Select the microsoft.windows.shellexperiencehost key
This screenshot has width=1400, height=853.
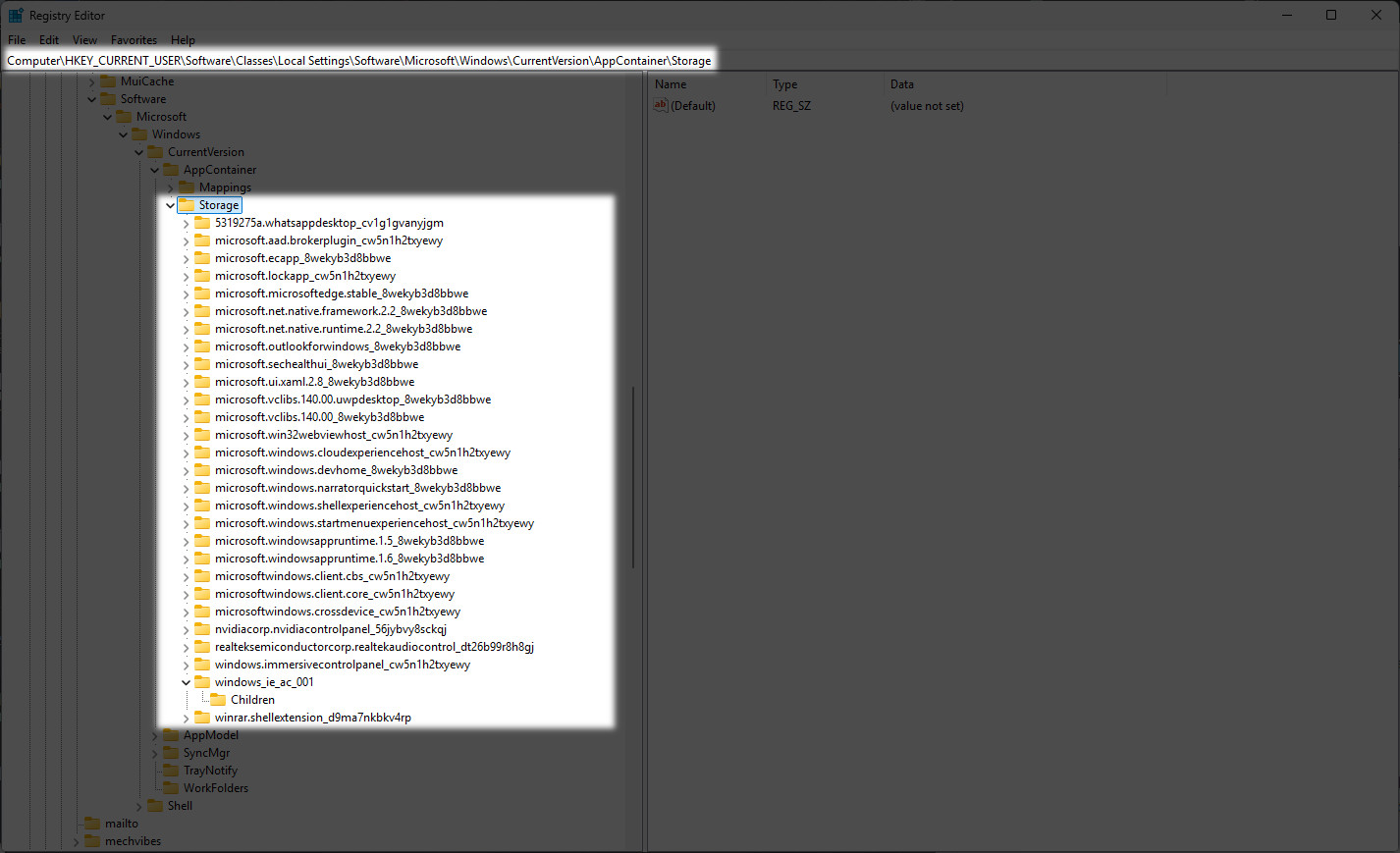359,506
